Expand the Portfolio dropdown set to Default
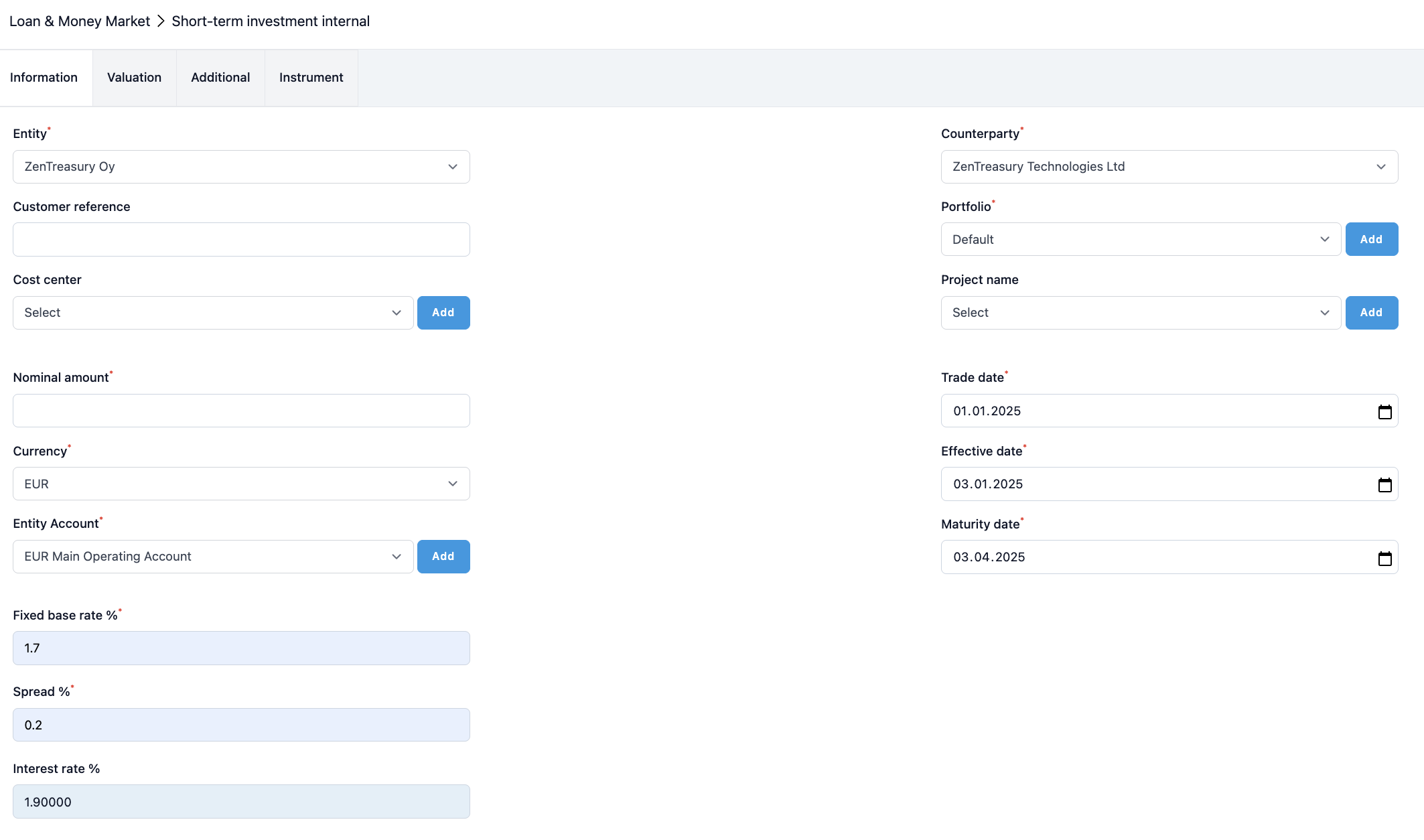The image size is (1424, 840). 1140,240
